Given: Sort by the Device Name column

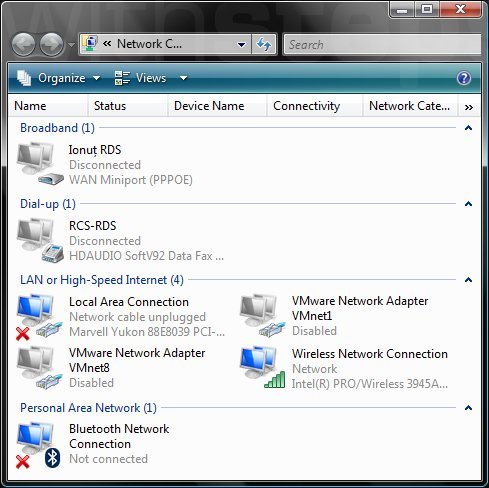Looking at the screenshot, I should point(217,106).
